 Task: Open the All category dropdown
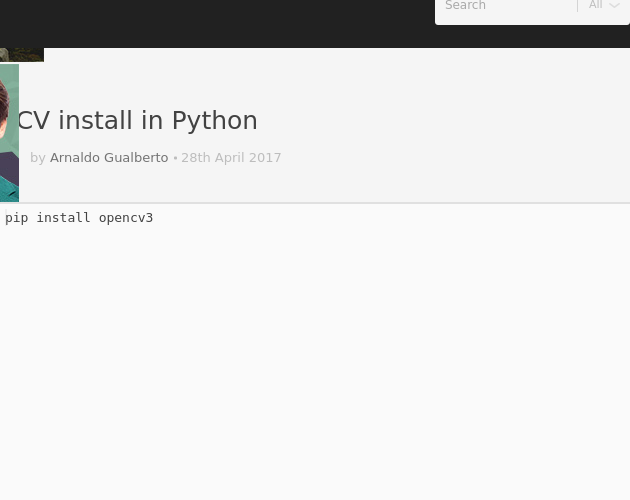click(604, 5)
